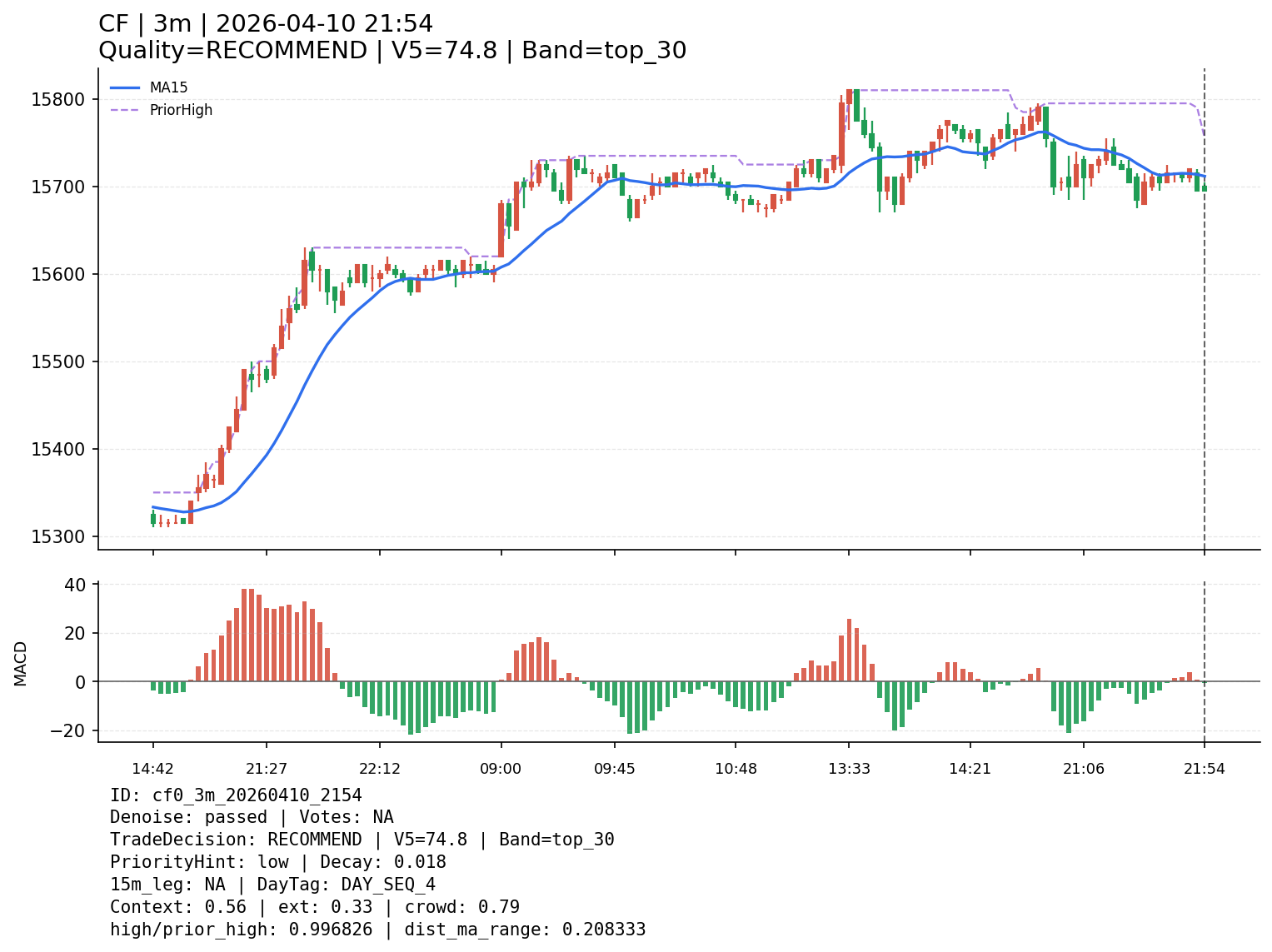The width and height of the screenshot is (1272, 952).
Task: Click the 15300 price axis label
Action: point(57,537)
